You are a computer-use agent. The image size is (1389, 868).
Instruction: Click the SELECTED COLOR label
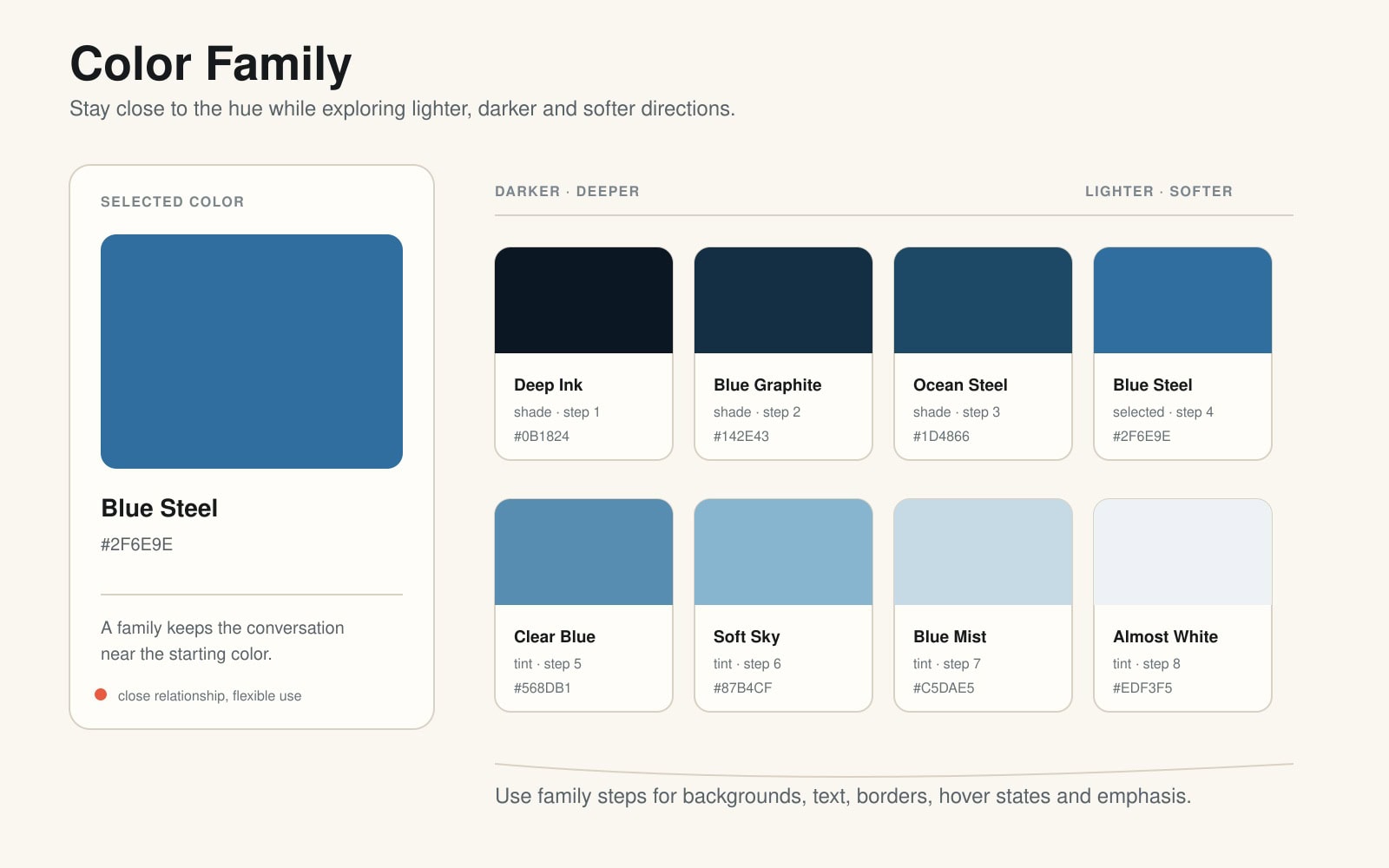click(173, 201)
